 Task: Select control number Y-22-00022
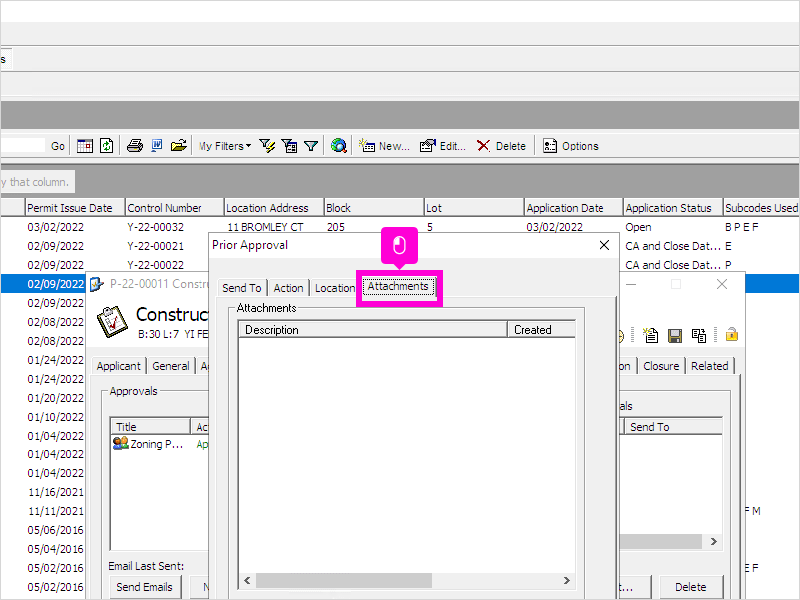155,265
